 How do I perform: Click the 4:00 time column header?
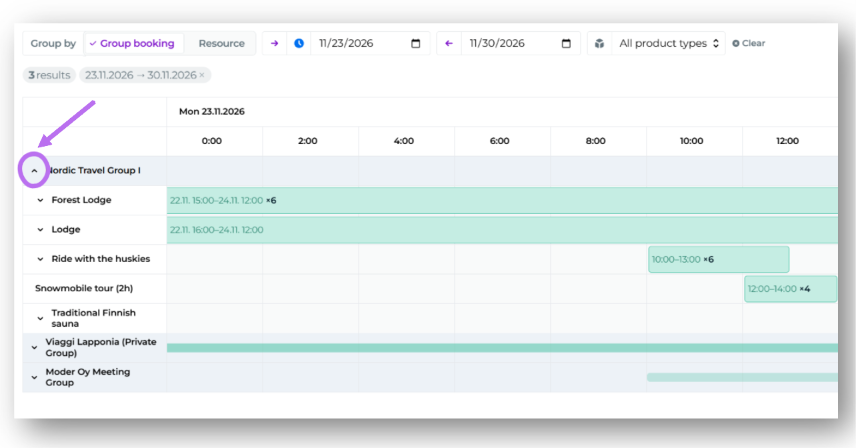pyautogui.click(x=404, y=141)
